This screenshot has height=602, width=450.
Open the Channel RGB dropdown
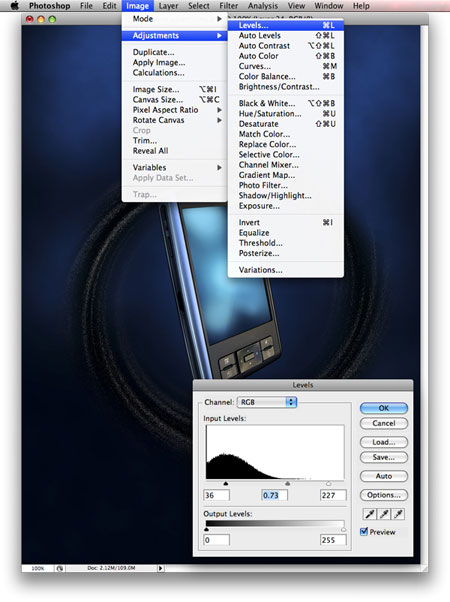(267, 402)
